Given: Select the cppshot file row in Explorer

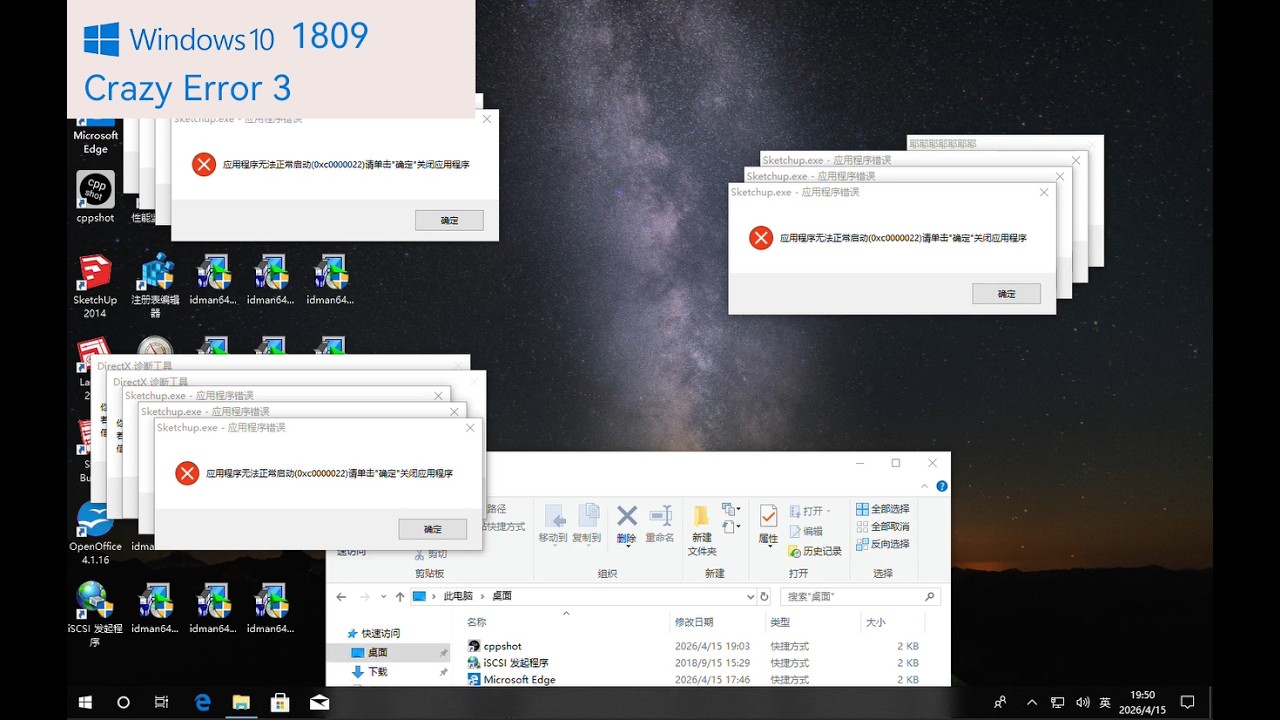Looking at the screenshot, I should pos(693,646).
